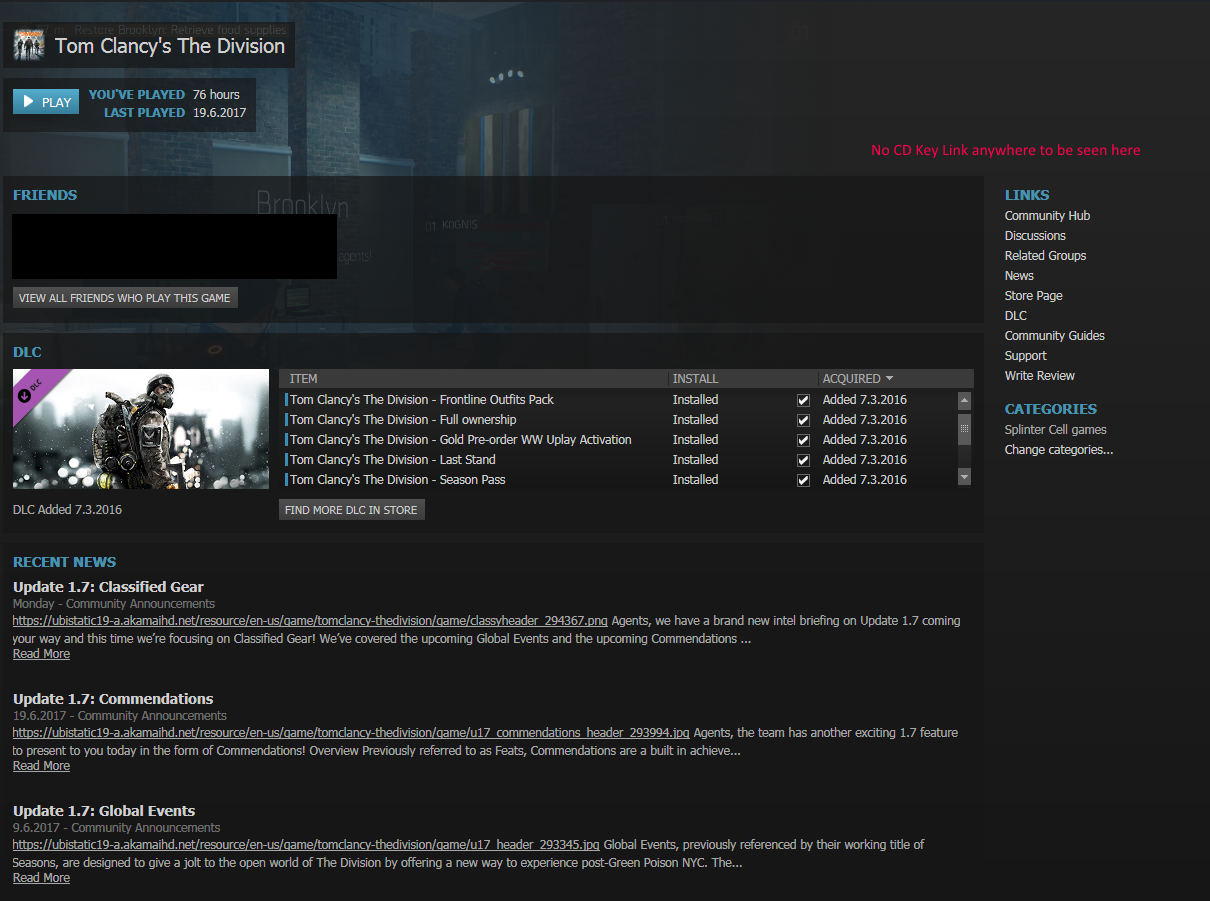The height and width of the screenshot is (901, 1210).
Task: Select Frontline Outfits Pack DLC row
Action: [x=618, y=400]
